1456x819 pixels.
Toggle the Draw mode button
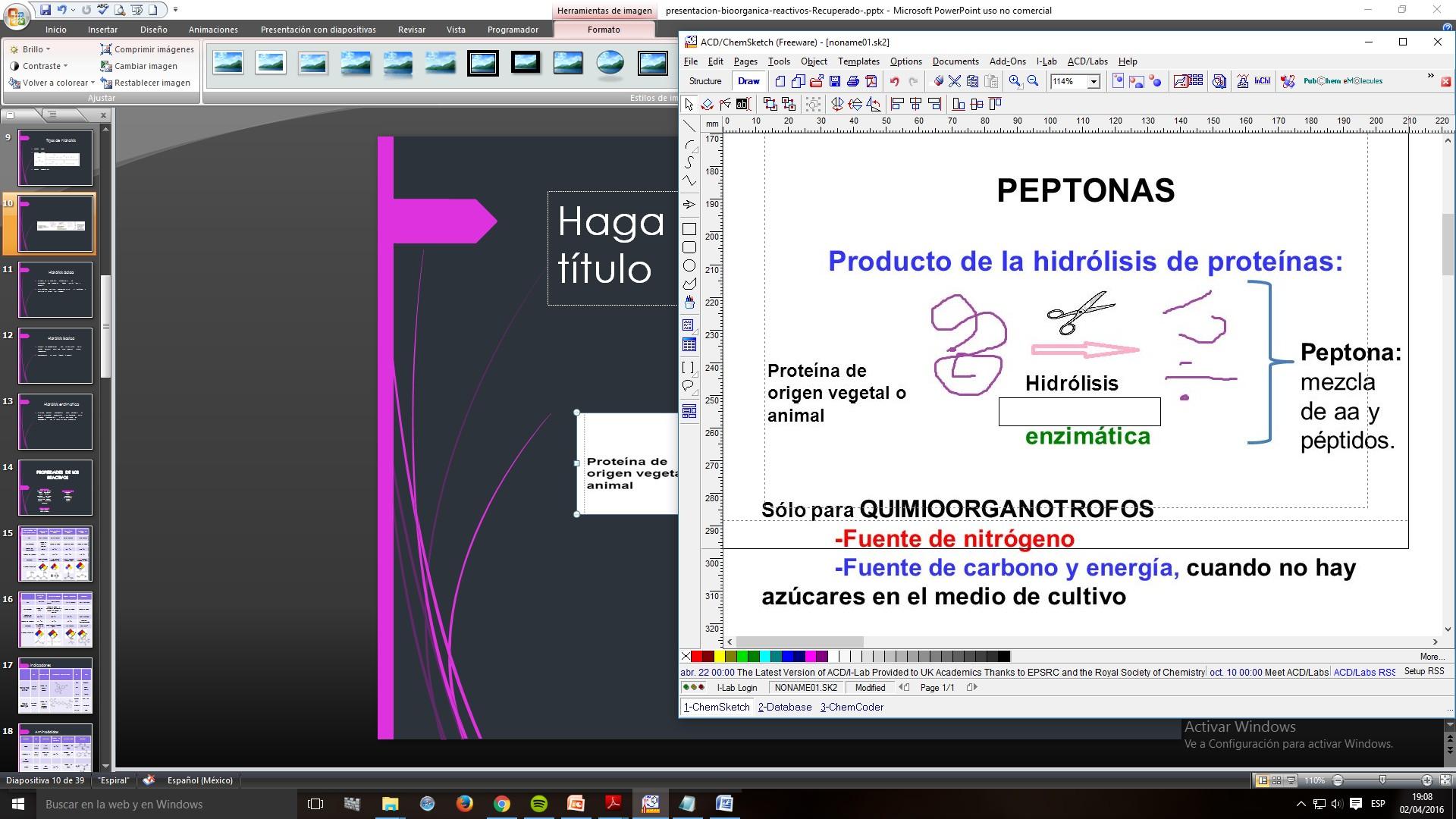point(748,81)
